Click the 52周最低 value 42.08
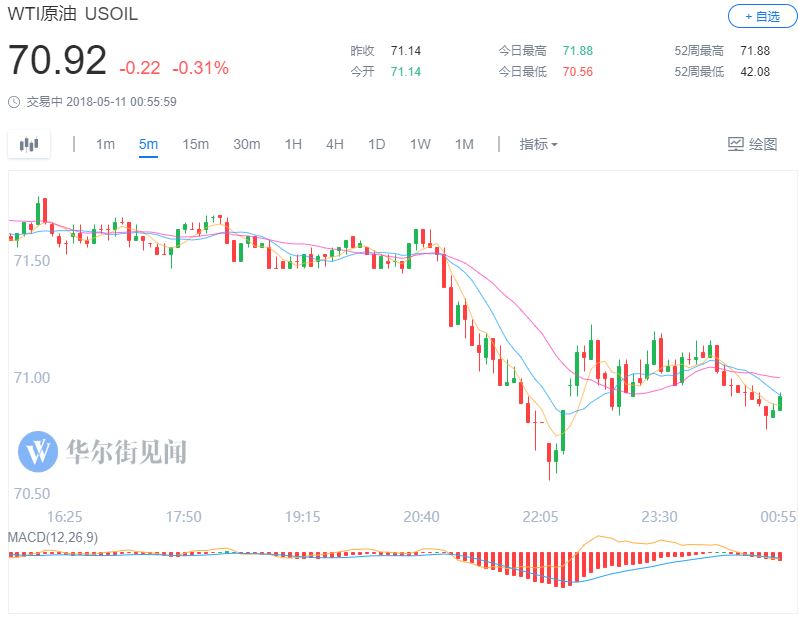The height and width of the screenshot is (622, 798). [755, 72]
